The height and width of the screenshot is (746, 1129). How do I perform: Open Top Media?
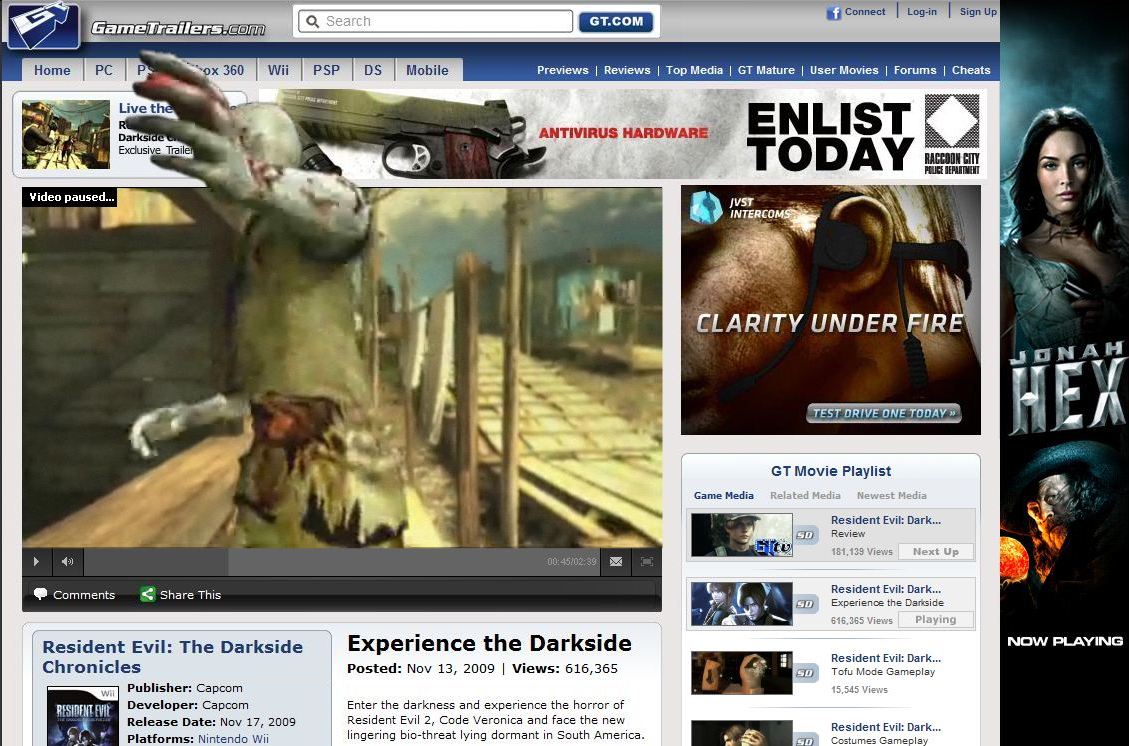pos(694,70)
